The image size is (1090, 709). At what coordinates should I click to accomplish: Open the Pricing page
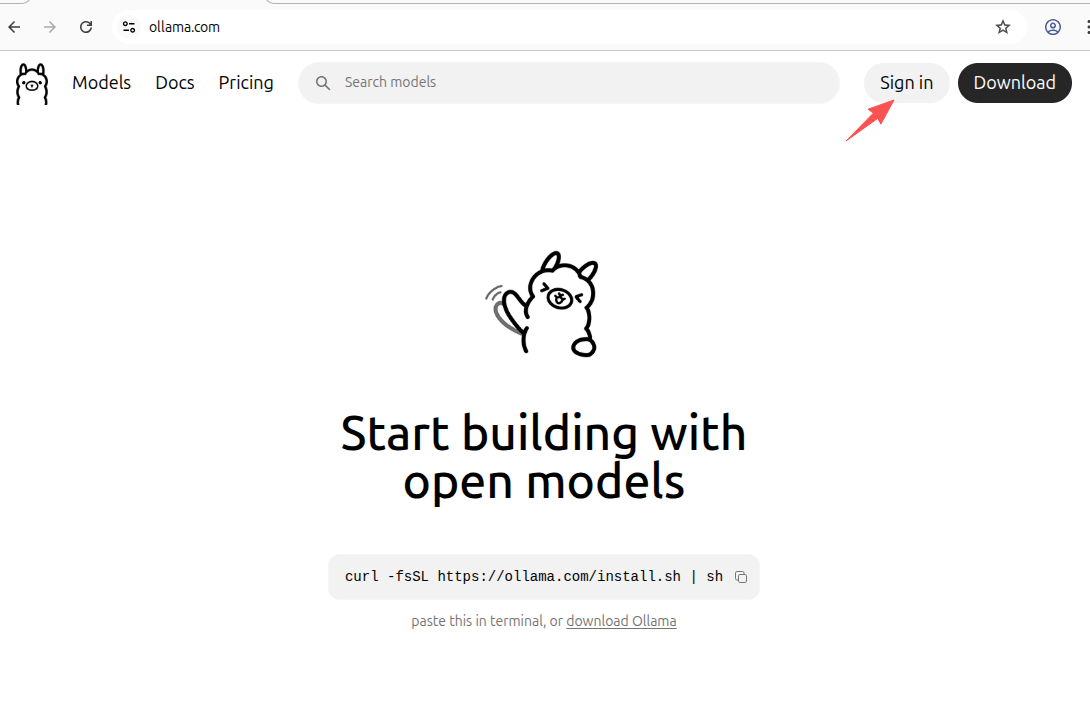(246, 83)
